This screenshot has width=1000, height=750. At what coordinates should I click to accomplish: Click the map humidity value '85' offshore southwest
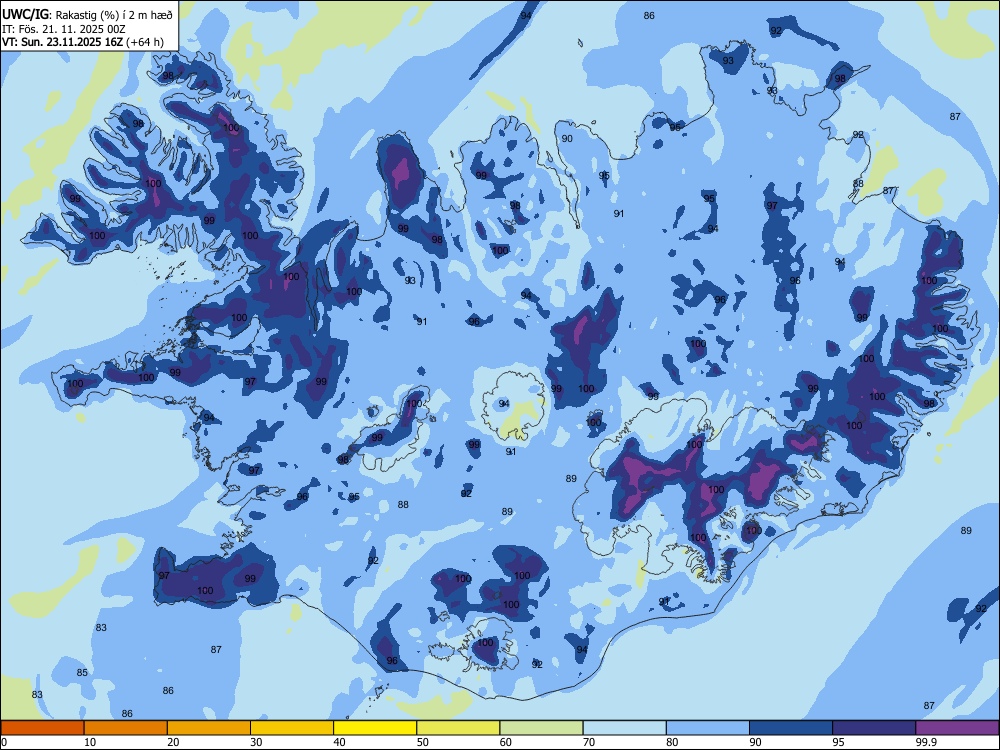82,673
